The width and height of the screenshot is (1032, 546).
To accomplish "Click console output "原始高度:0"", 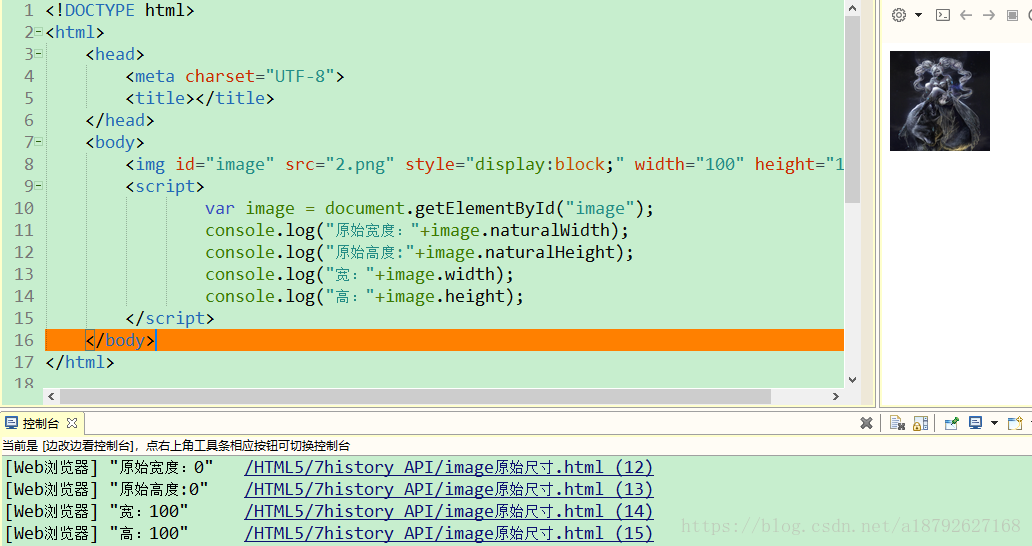I will 159,489.
